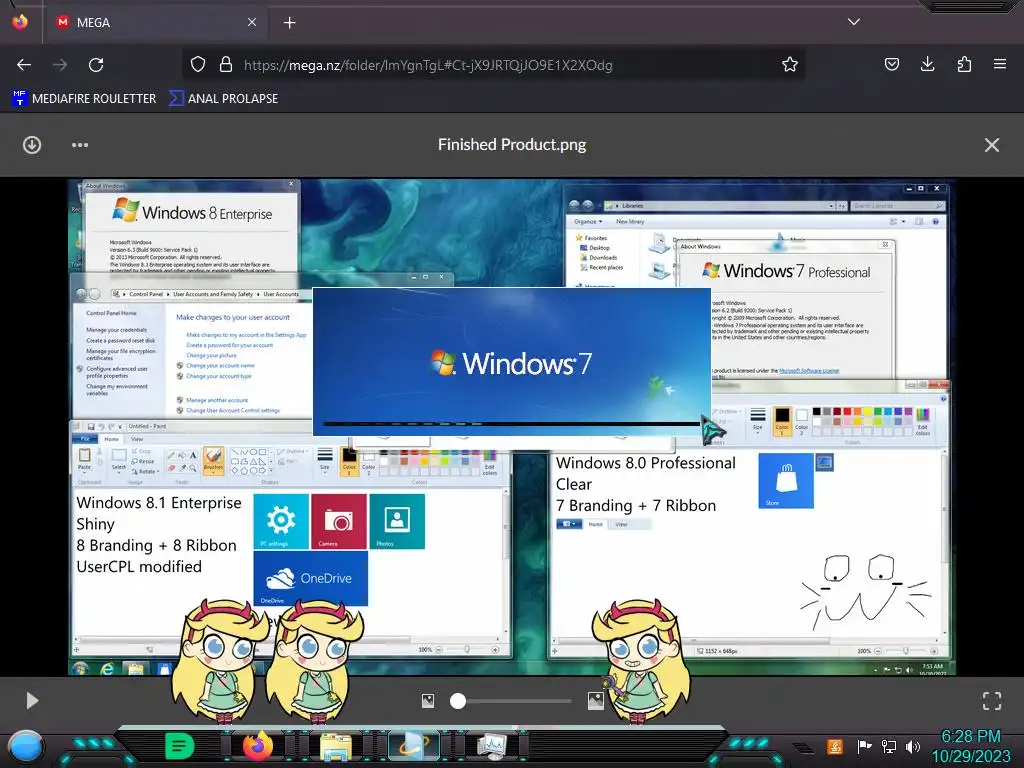This screenshot has width=1024, height=768.
Task: Open the Firefox application menu
Action: [x=1000, y=64]
